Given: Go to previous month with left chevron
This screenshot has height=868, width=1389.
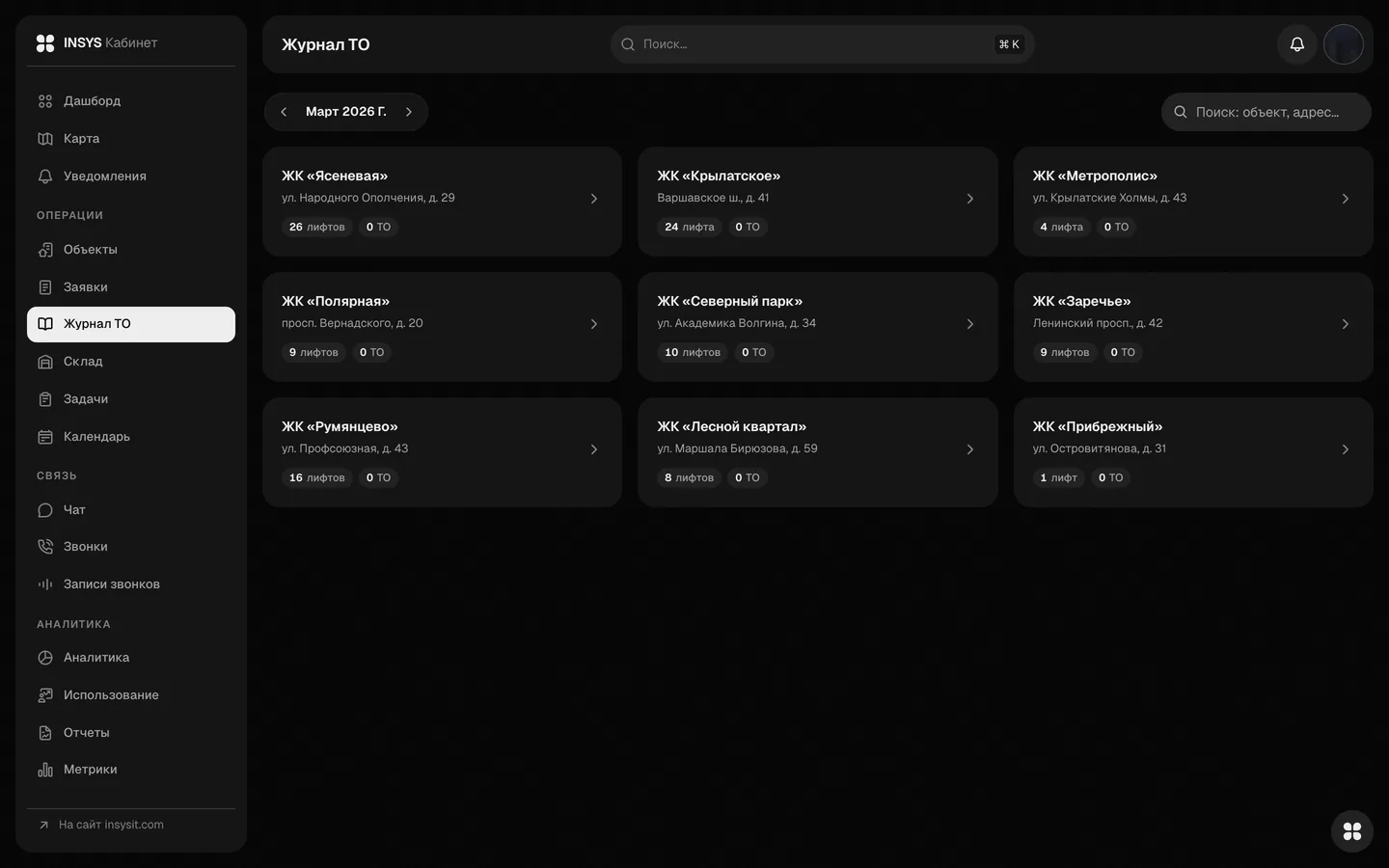Looking at the screenshot, I should [x=284, y=112].
